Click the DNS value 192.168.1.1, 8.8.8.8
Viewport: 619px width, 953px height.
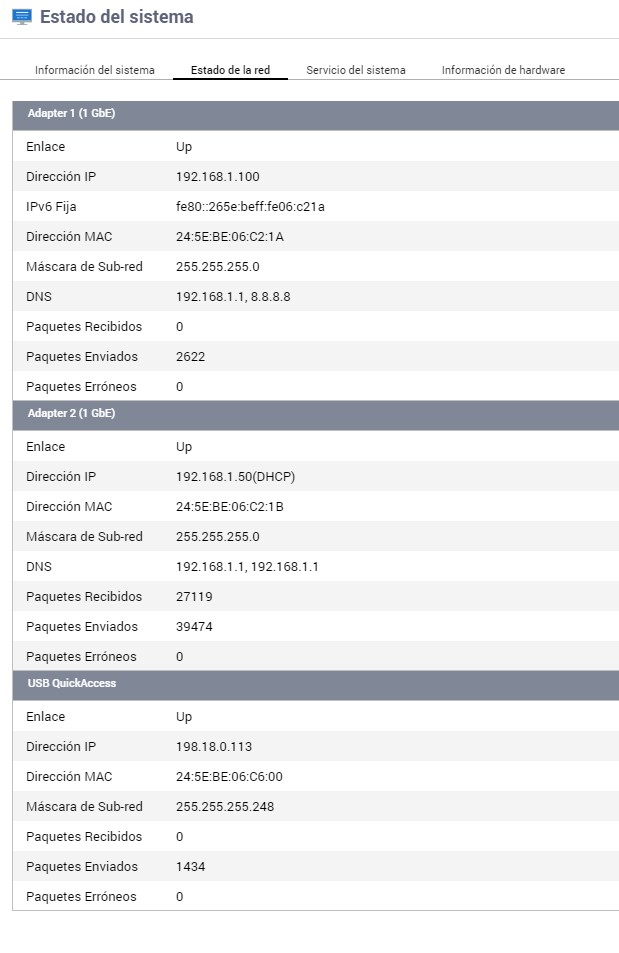pyautogui.click(x=233, y=297)
